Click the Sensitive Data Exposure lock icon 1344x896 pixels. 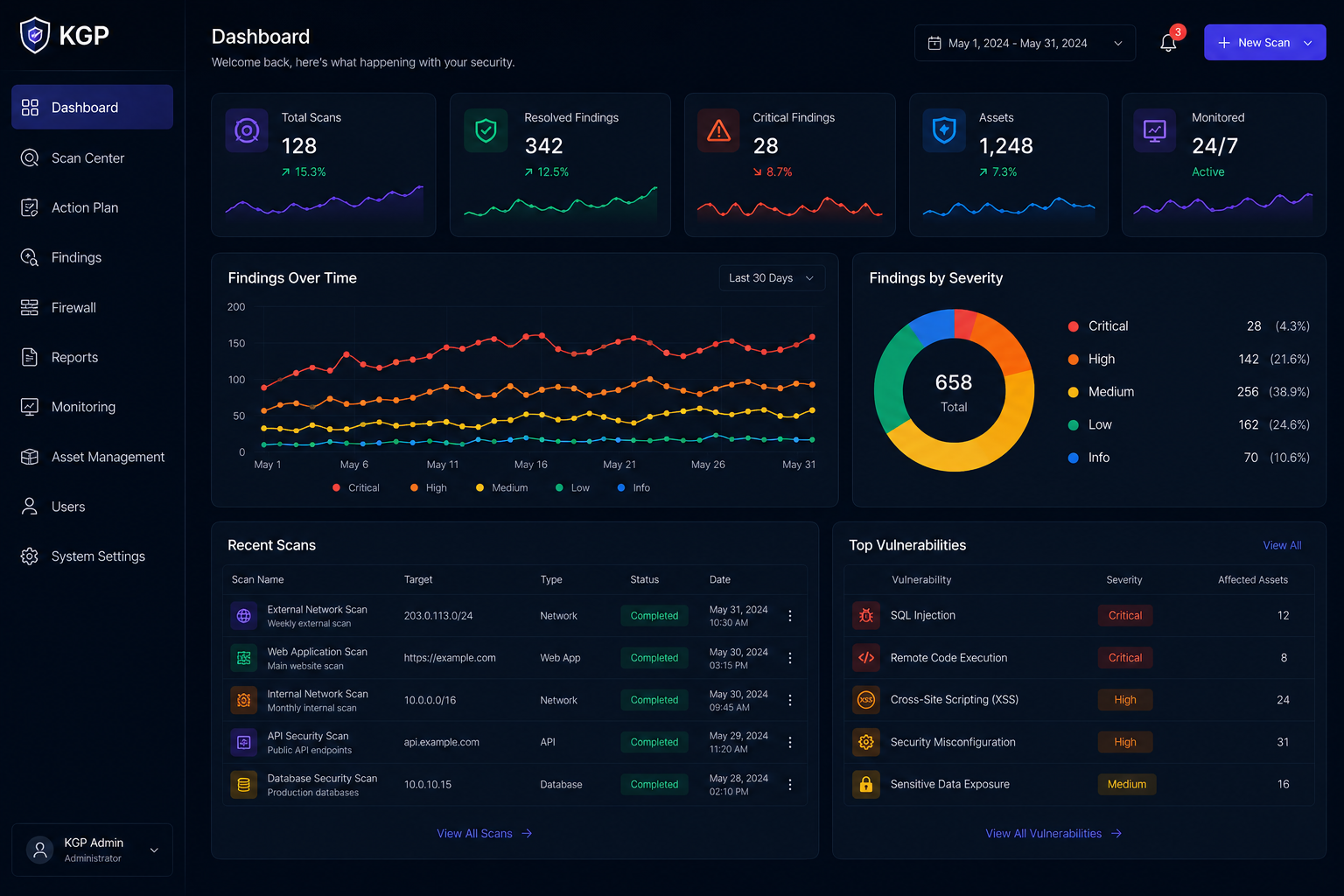[866, 785]
